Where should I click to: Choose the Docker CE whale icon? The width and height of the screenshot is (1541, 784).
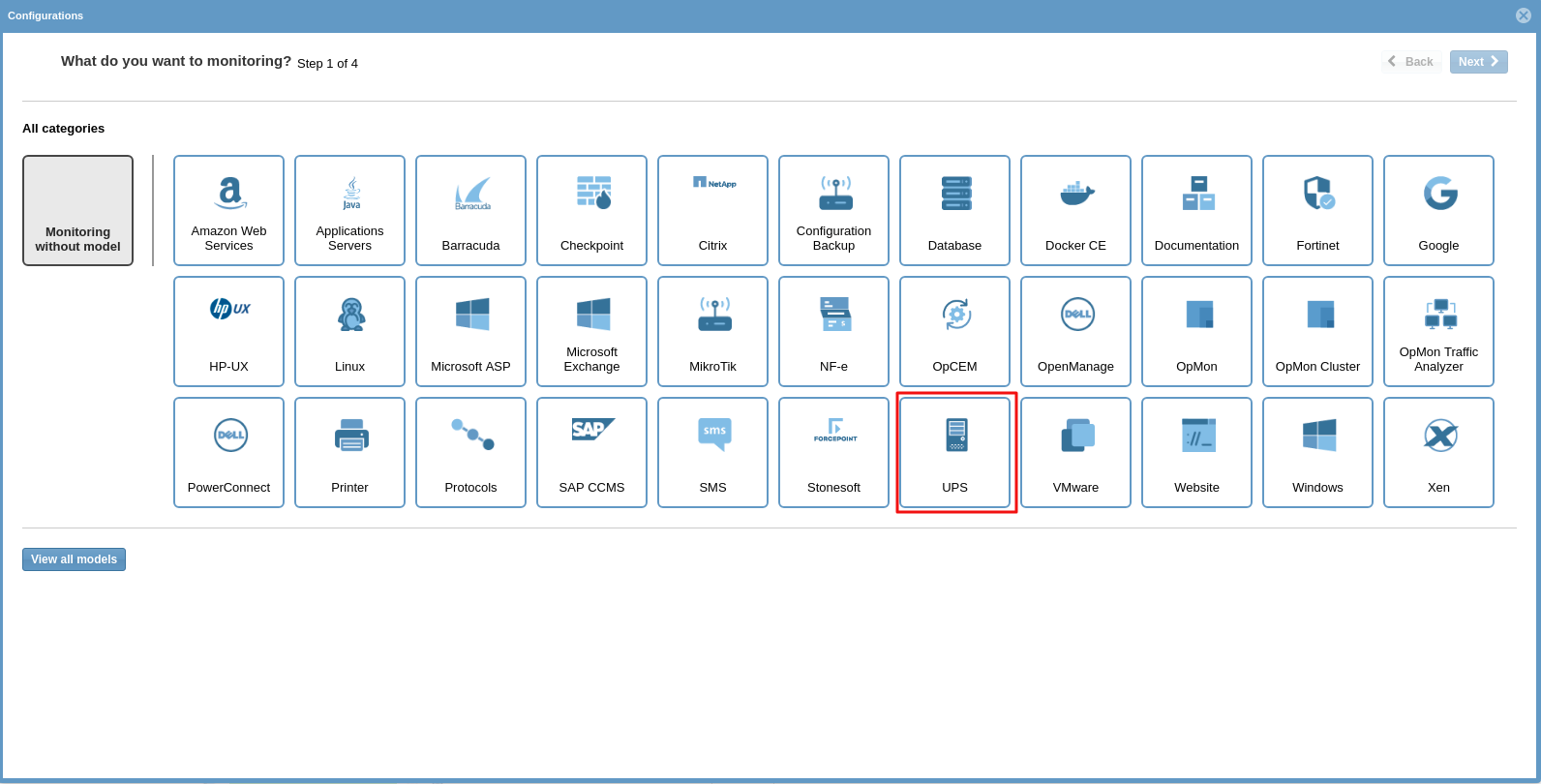(x=1075, y=194)
